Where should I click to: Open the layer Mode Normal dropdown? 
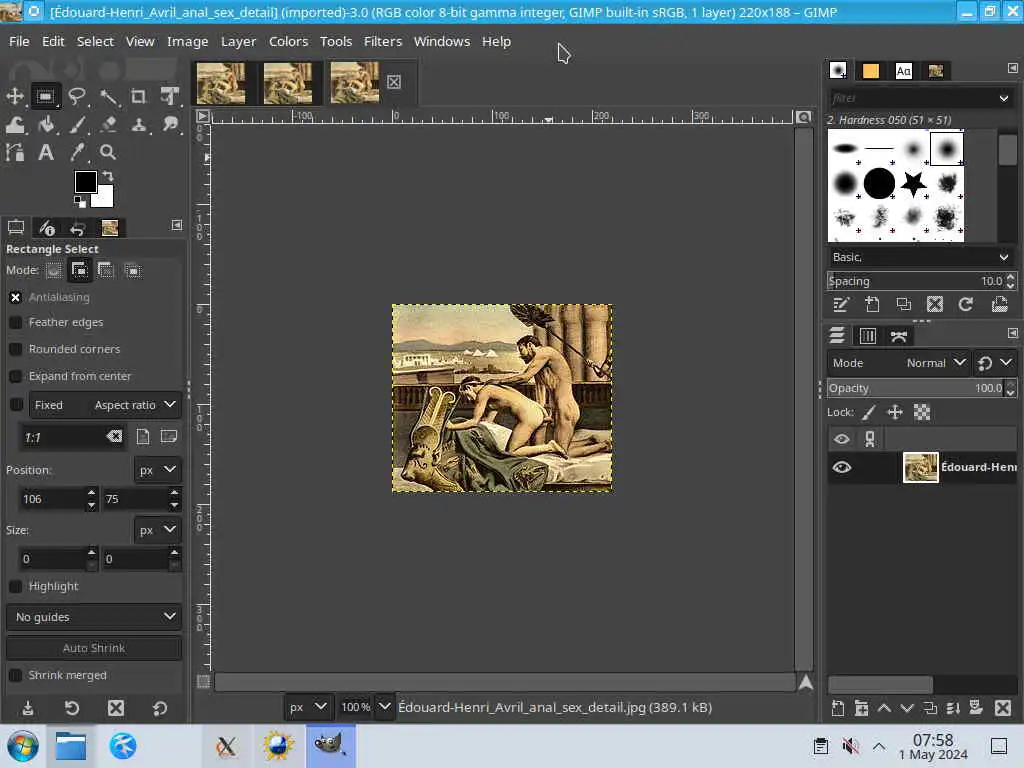897,362
